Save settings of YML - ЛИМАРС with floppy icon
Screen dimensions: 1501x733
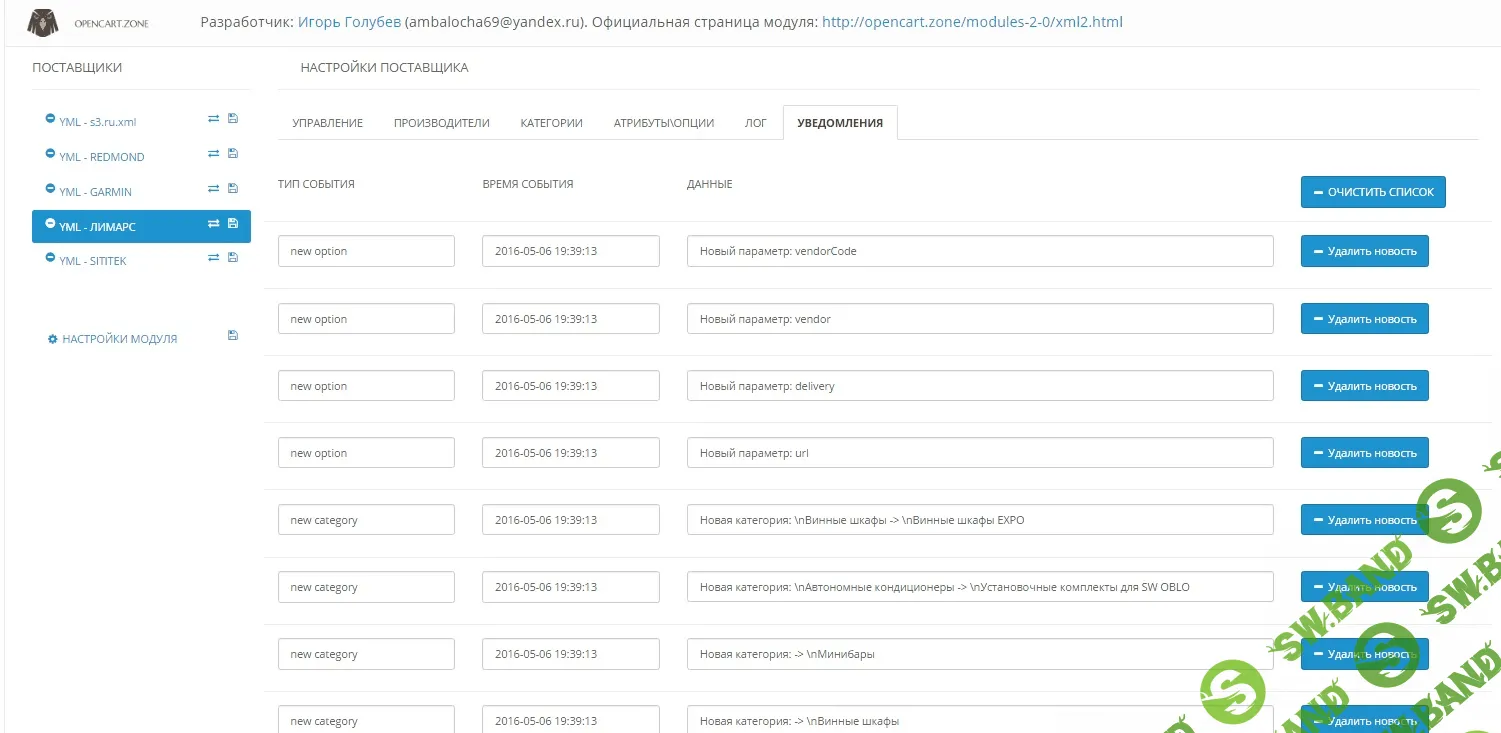[232, 223]
